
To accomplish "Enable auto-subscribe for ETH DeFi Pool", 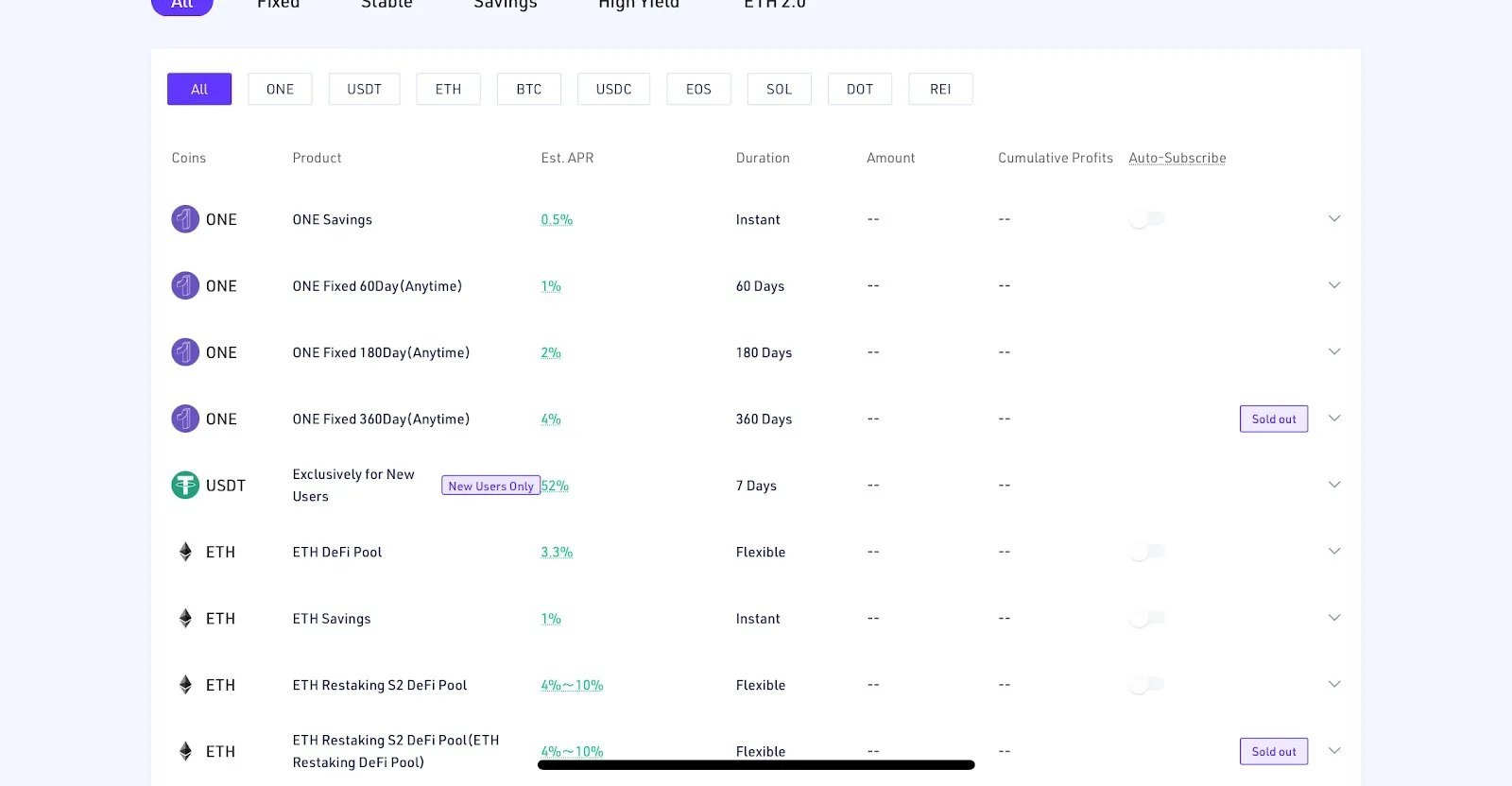I will (x=1147, y=552).
